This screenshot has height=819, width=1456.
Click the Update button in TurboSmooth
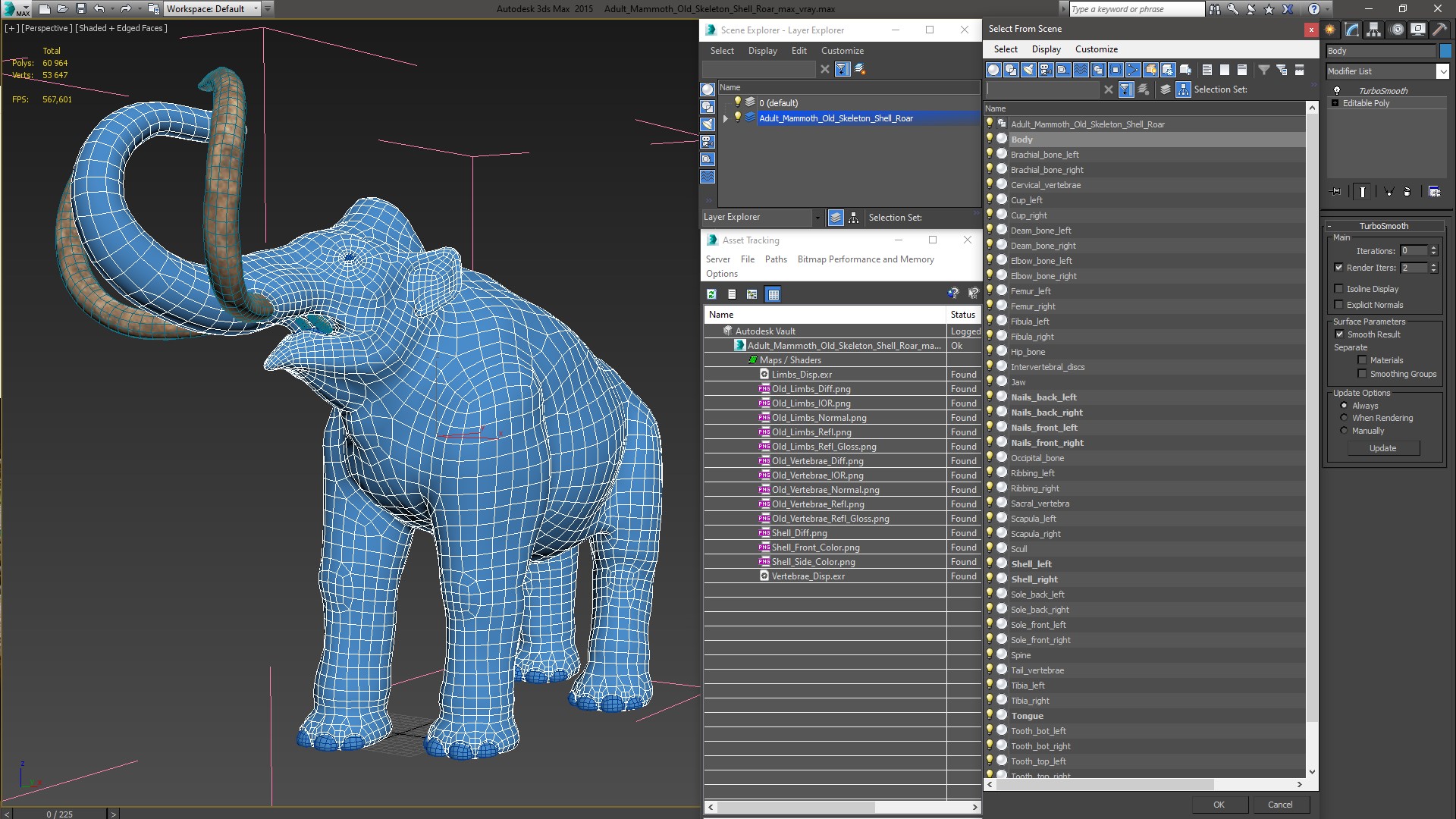(1383, 447)
